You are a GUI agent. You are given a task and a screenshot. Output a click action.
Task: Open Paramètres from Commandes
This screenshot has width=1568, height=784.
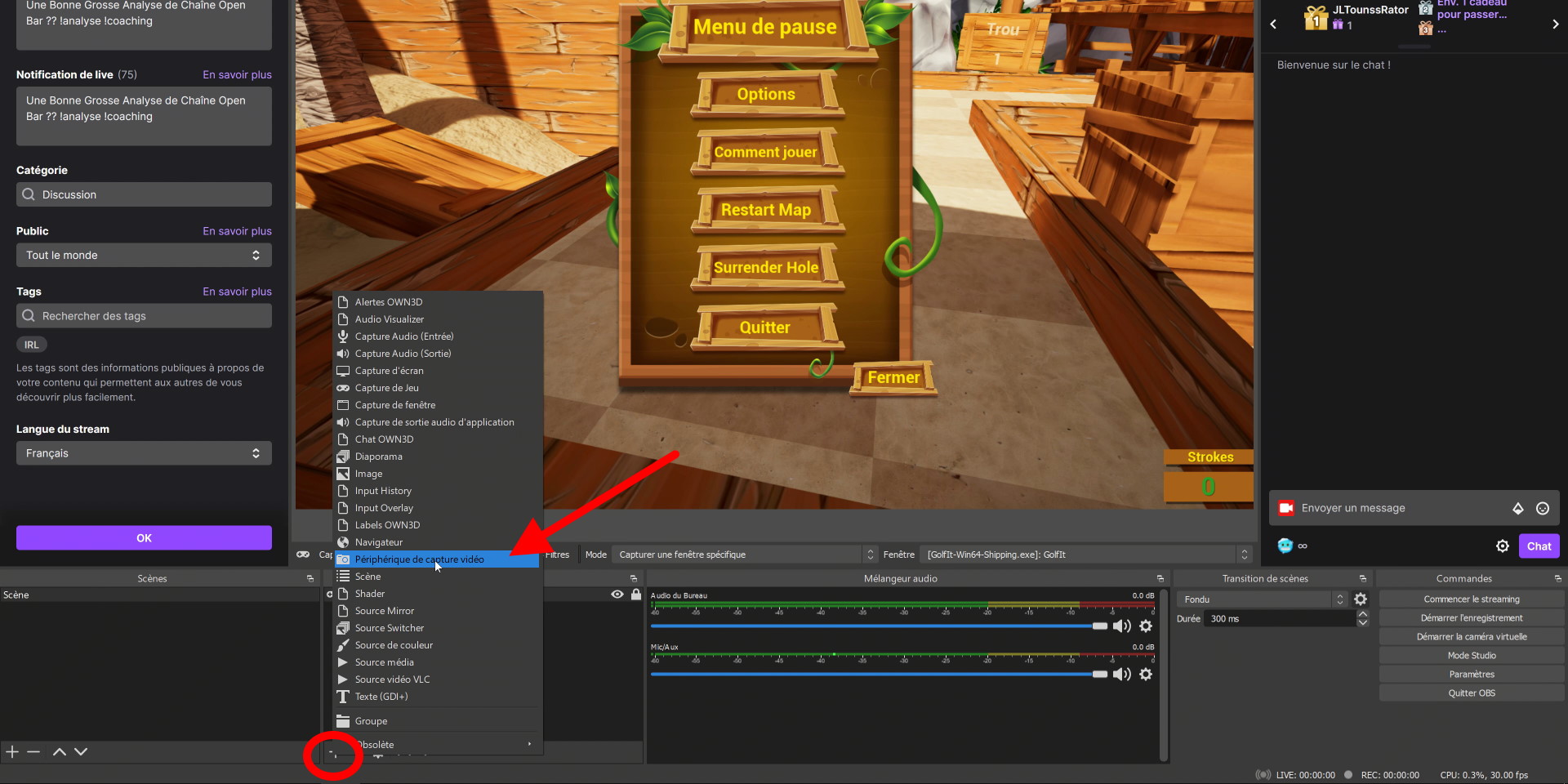(x=1472, y=674)
